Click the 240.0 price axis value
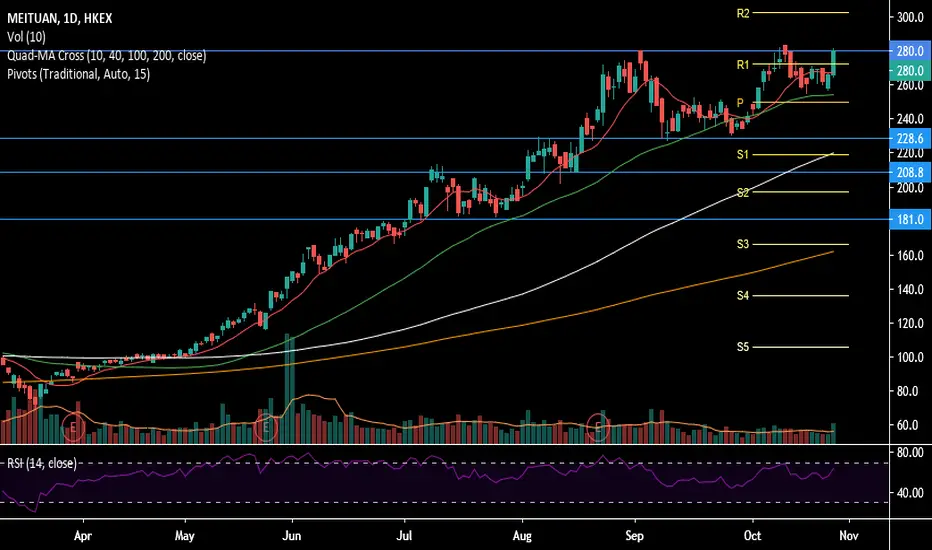The height and width of the screenshot is (550, 932). [910, 119]
